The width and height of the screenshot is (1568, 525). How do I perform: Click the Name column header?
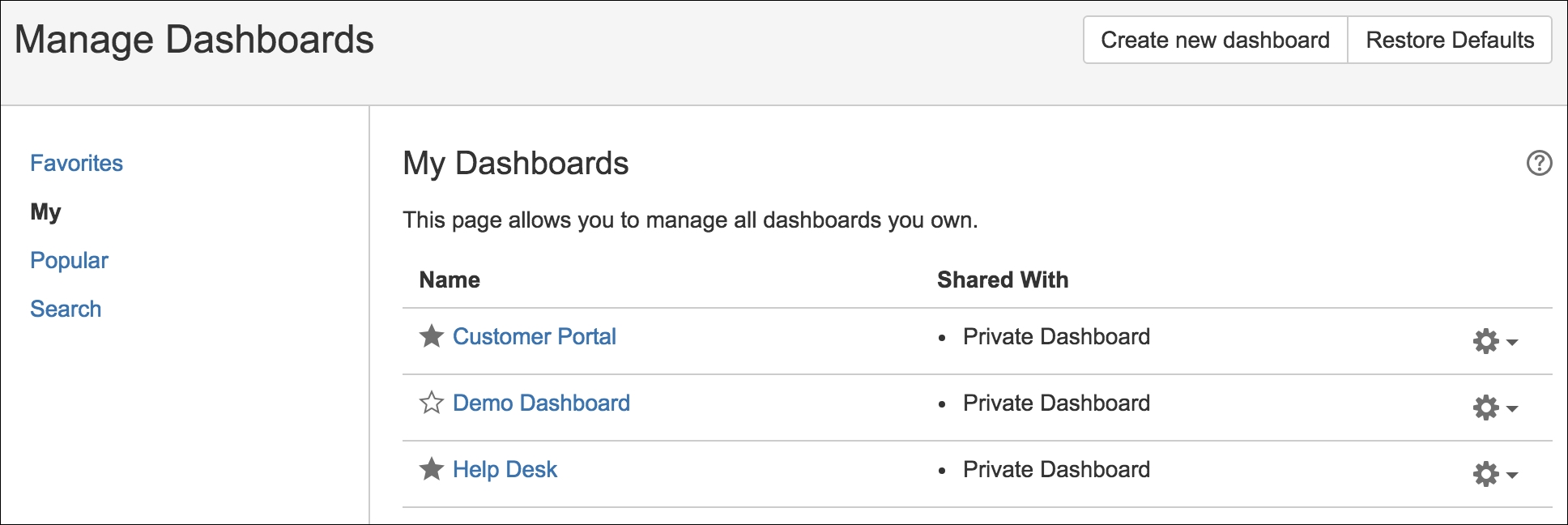click(450, 280)
